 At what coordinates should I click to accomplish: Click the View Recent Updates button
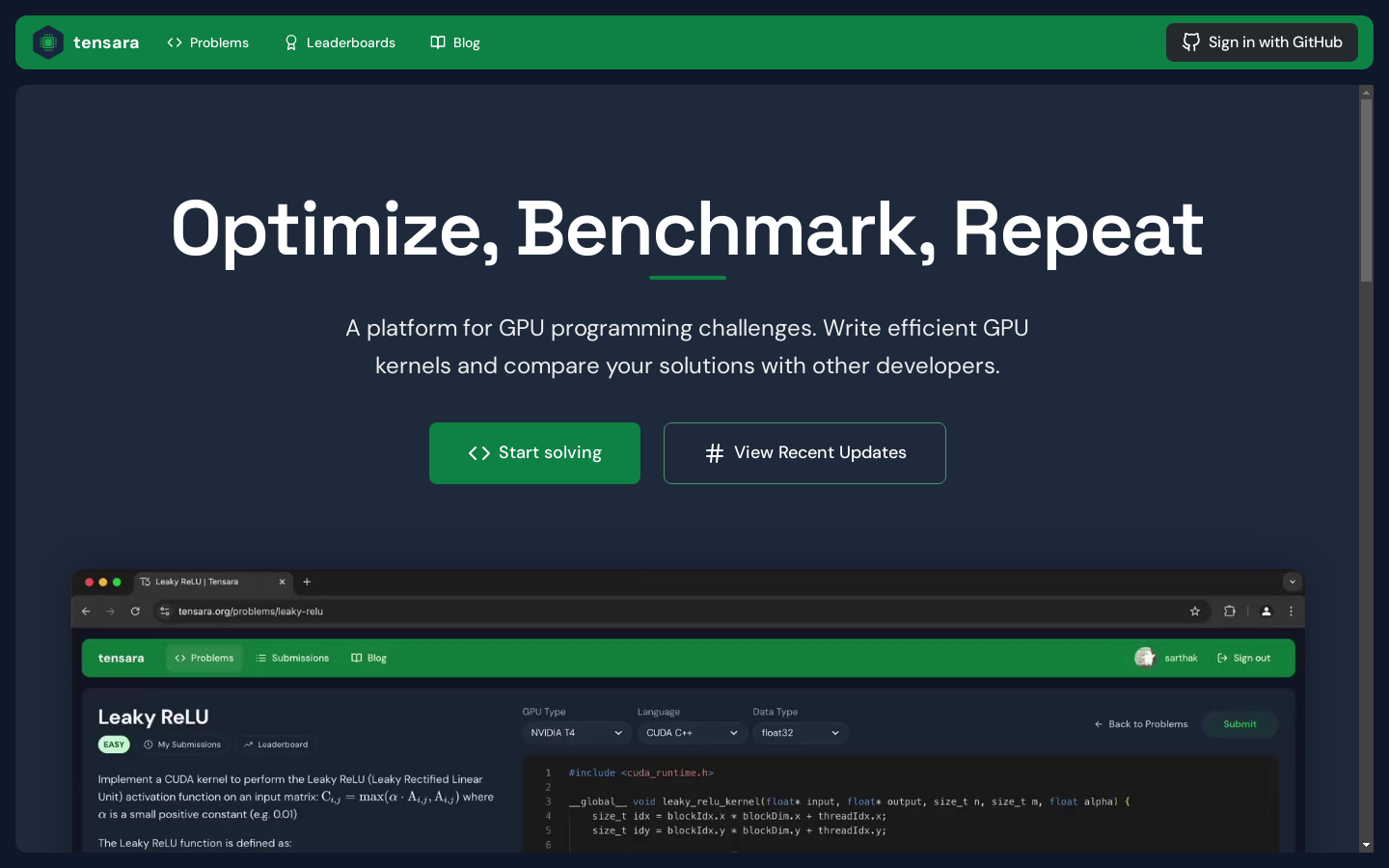point(804,453)
